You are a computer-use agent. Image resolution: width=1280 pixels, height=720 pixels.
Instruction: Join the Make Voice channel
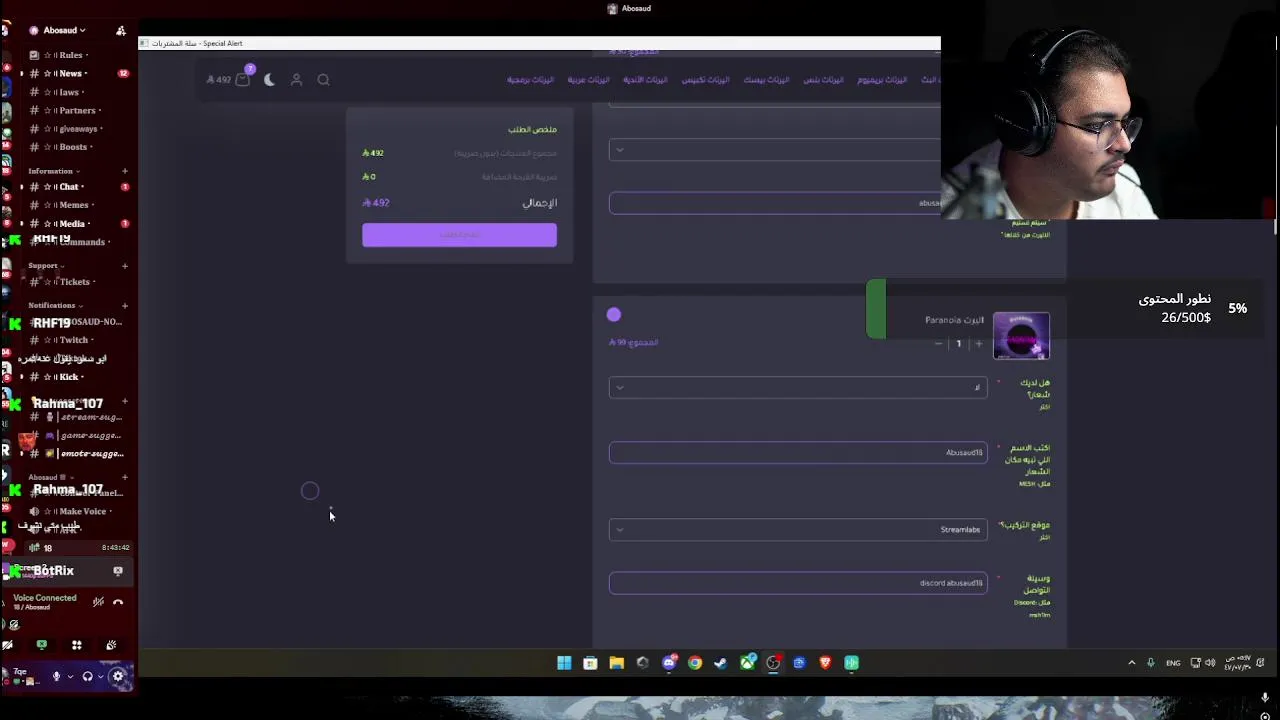75,511
